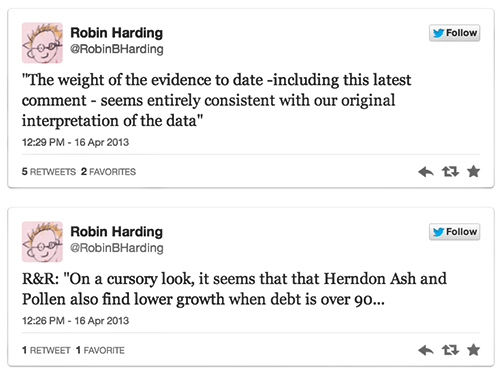Open the 12:29 PM - 16 Apr 2013 timestamp

pyautogui.click(x=75, y=142)
